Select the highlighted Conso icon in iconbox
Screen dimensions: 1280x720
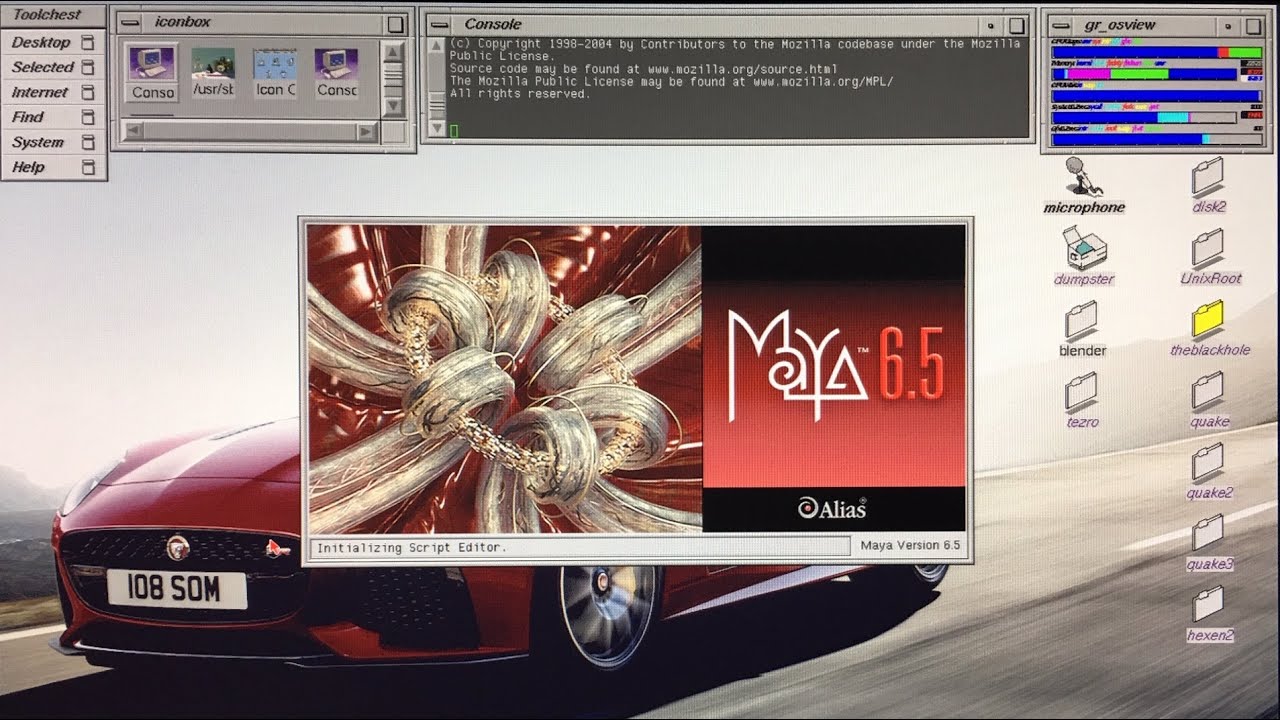[x=153, y=72]
